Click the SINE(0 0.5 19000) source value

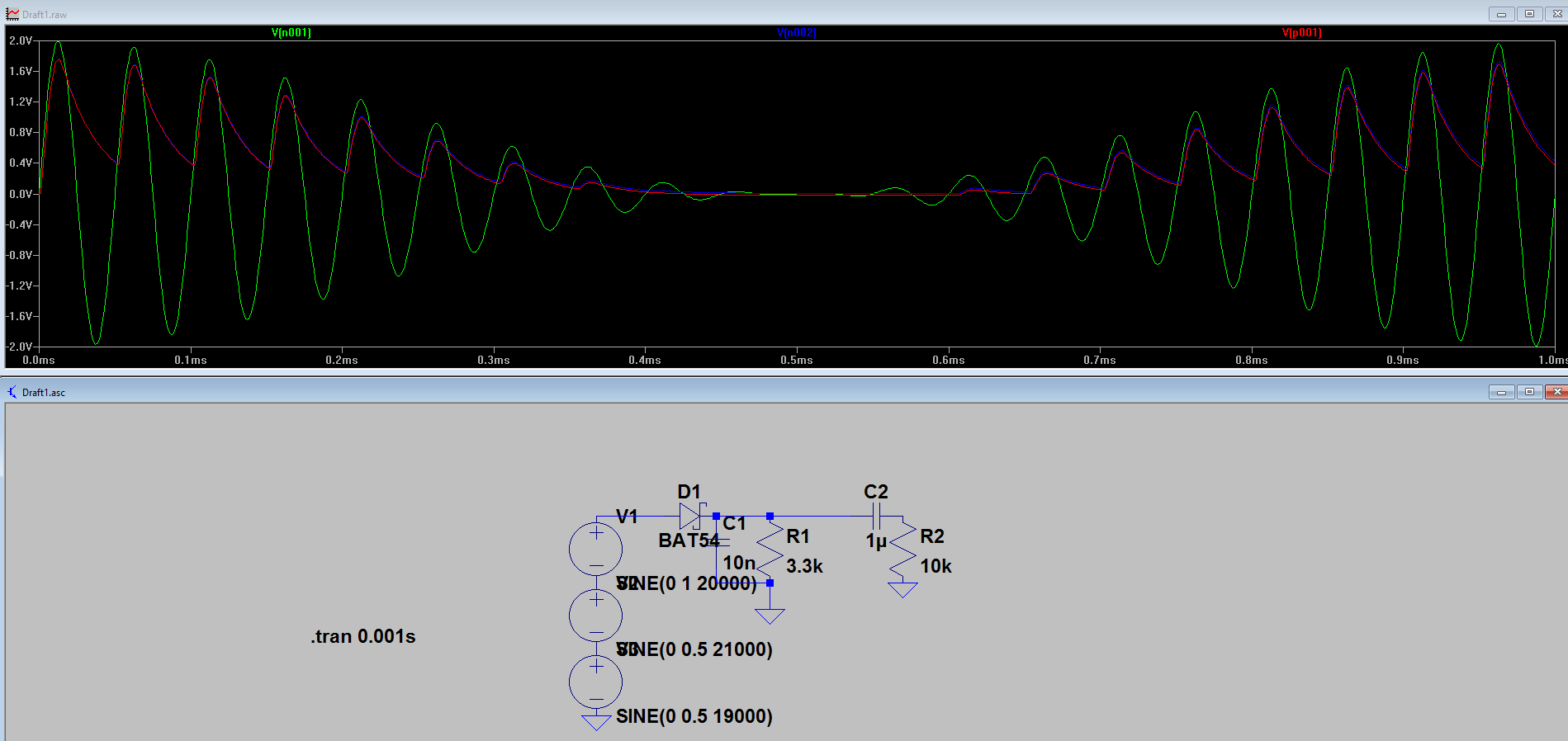click(x=694, y=716)
